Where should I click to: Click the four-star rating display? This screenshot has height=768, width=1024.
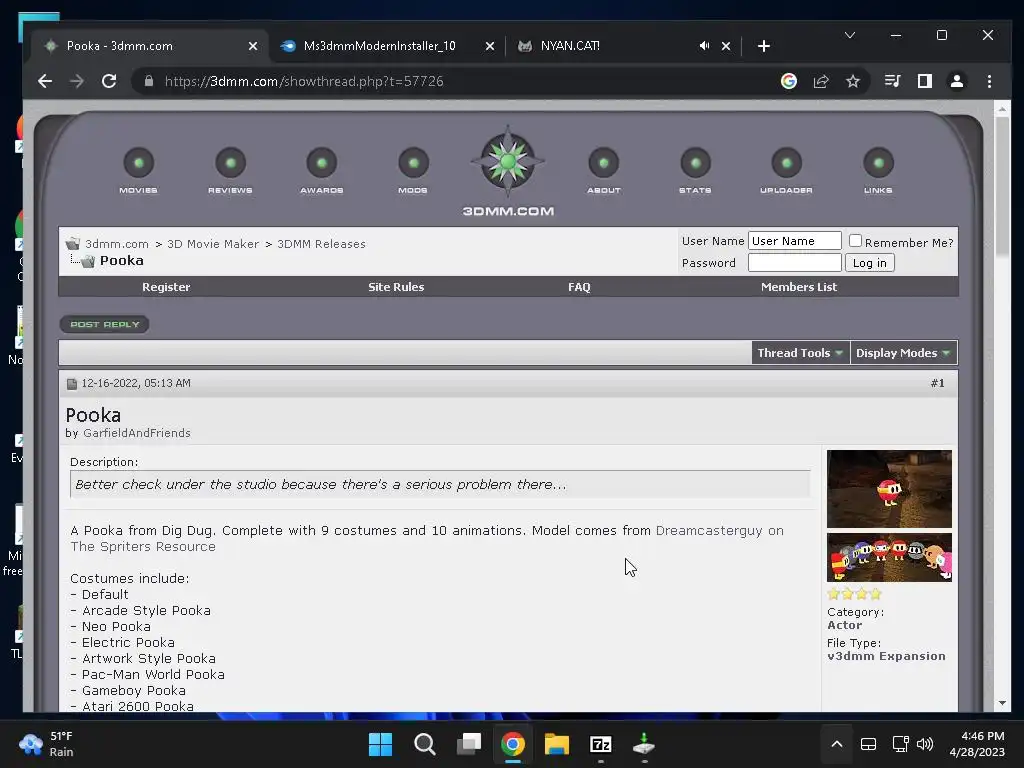854,594
